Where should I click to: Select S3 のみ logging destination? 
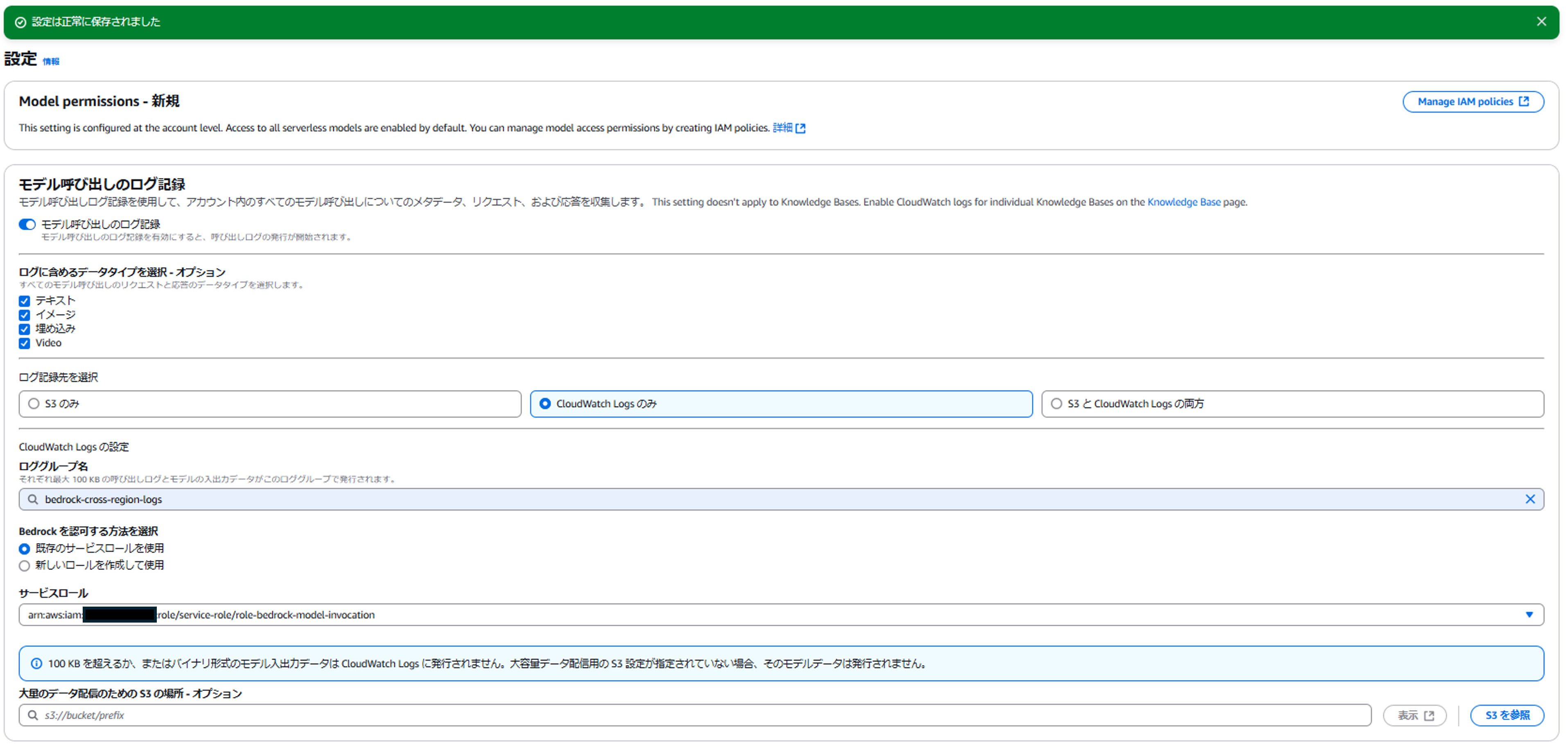tap(34, 404)
